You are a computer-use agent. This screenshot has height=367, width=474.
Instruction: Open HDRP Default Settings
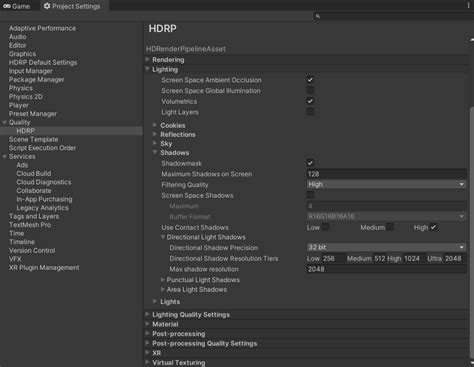click(x=43, y=62)
